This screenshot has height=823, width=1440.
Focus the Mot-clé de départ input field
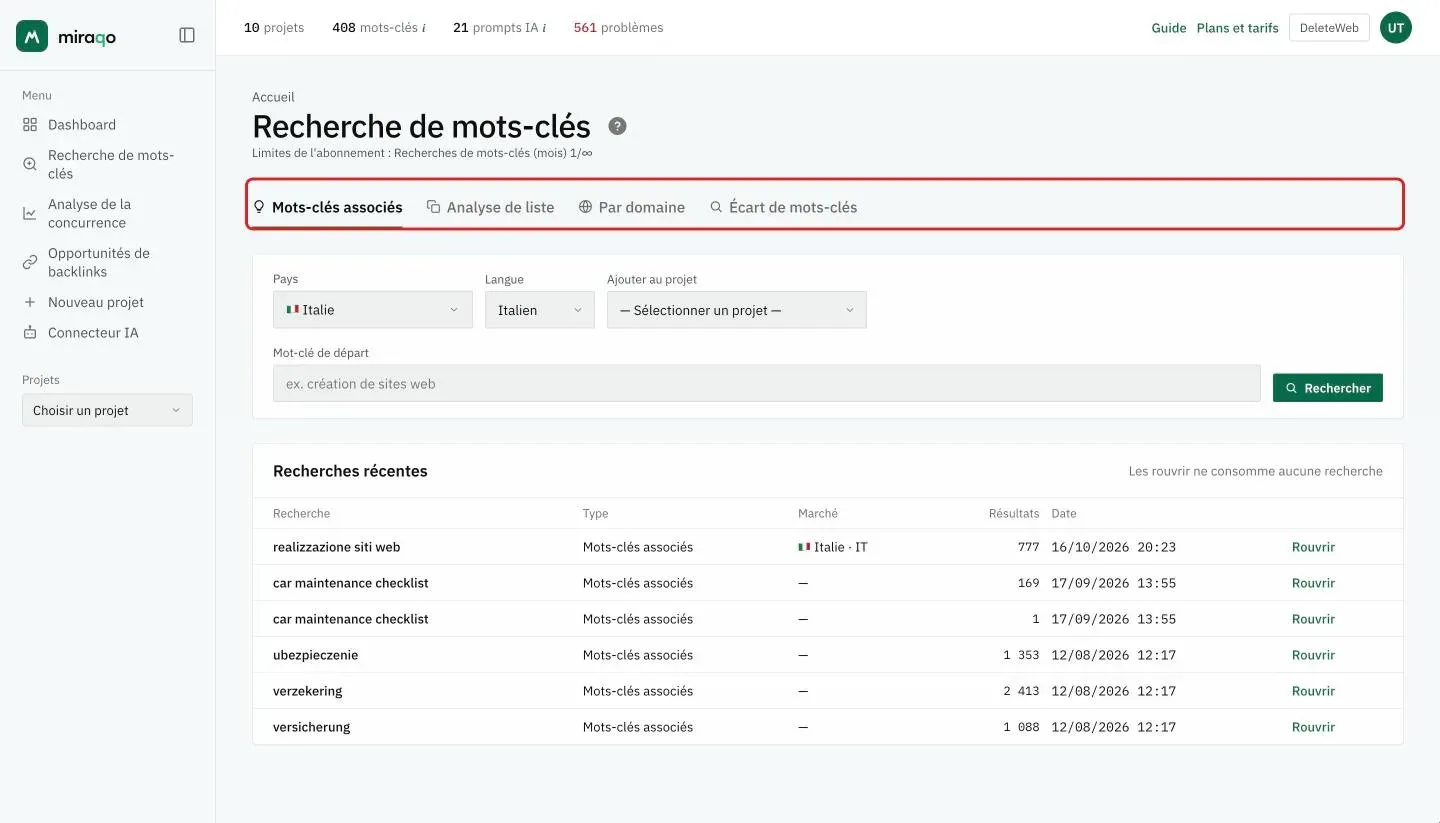(x=767, y=383)
